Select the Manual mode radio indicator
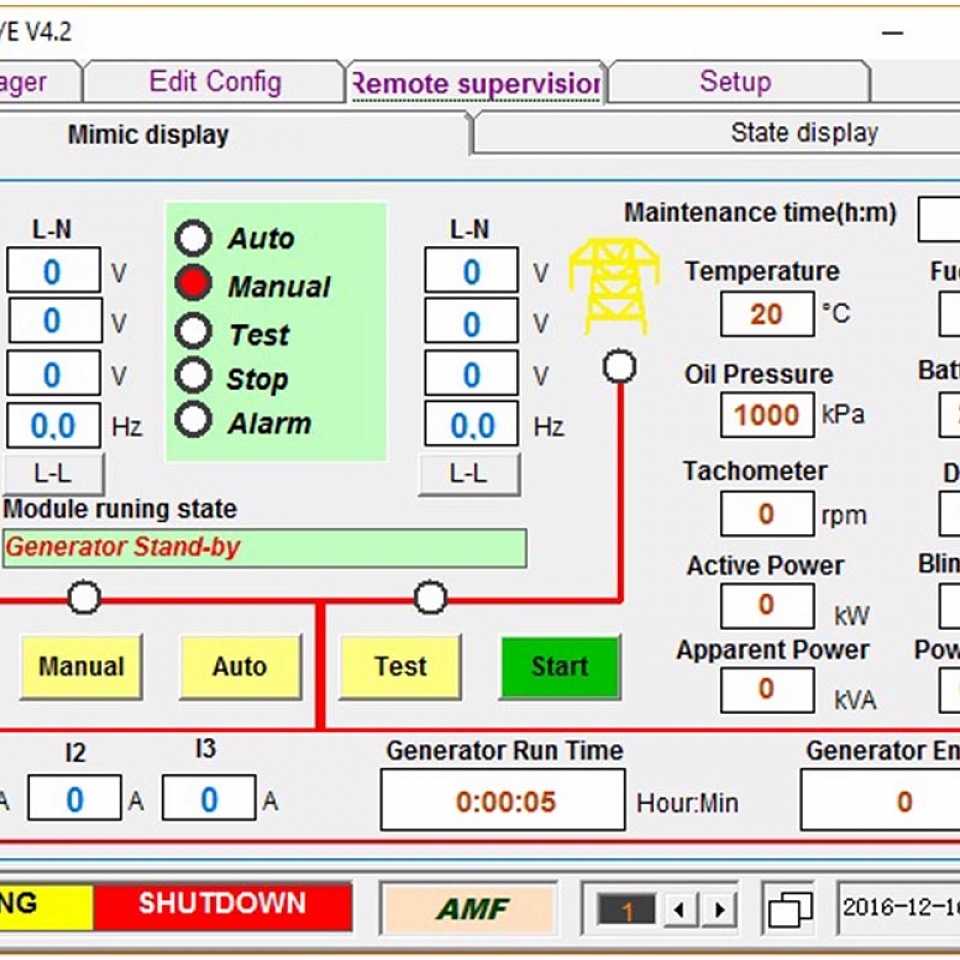 click(193, 283)
